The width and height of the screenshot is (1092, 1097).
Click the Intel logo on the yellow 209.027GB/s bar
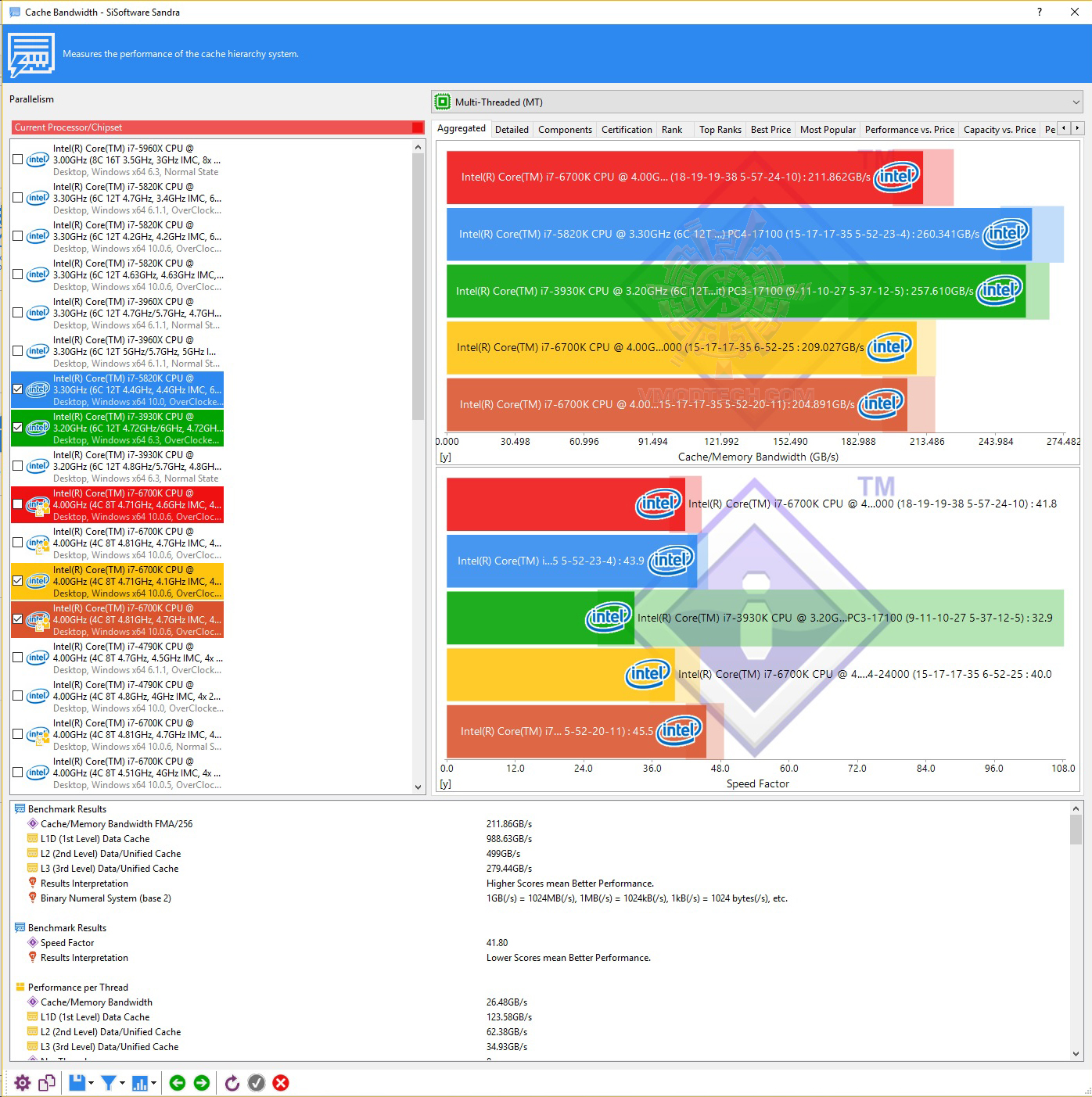point(890,346)
